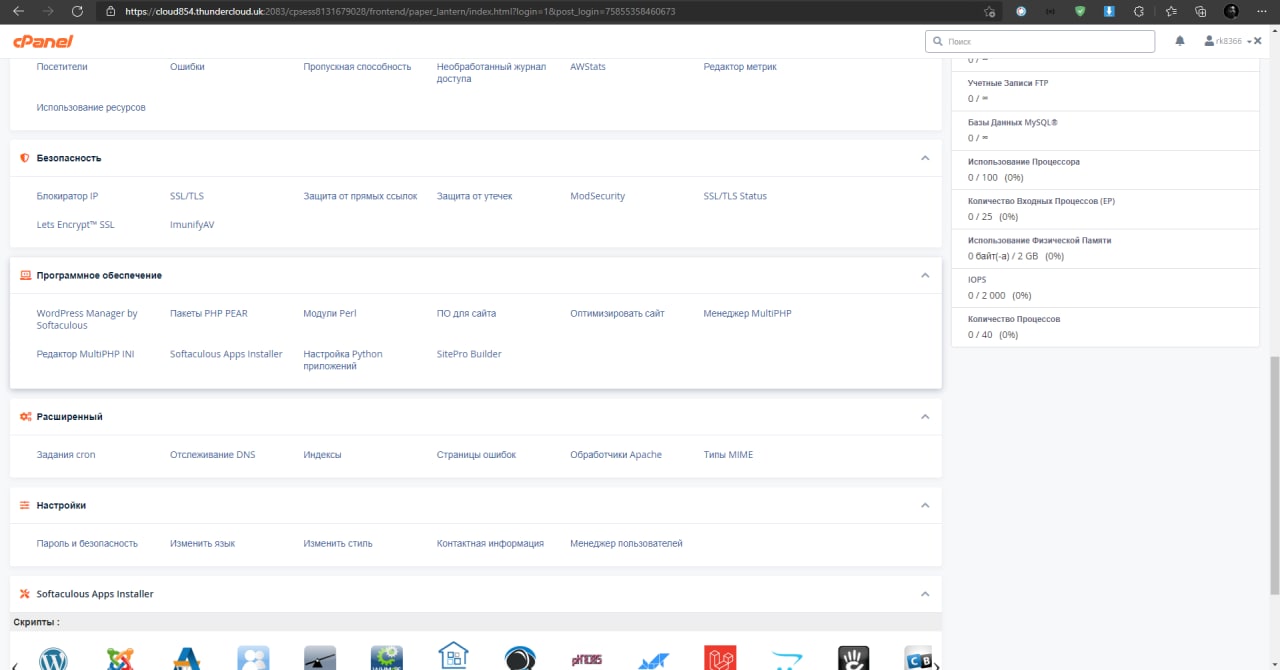Select the Laravel script icon
This screenshot has height=670, width=1280.
[x=720, y=658]
